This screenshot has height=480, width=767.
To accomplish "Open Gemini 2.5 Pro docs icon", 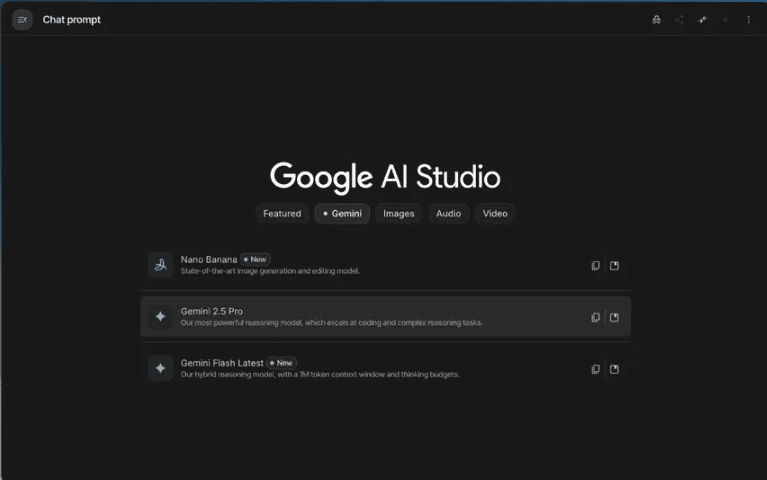I will click(614, 317).
